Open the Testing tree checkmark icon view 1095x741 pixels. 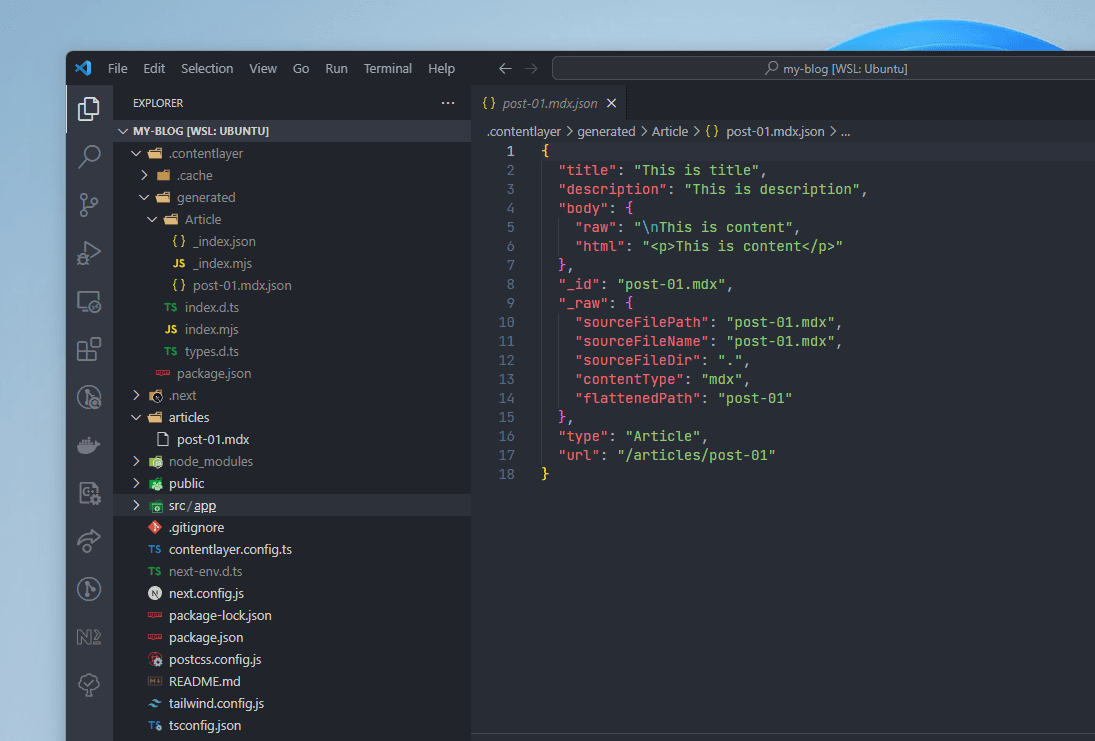pos(89,684)
